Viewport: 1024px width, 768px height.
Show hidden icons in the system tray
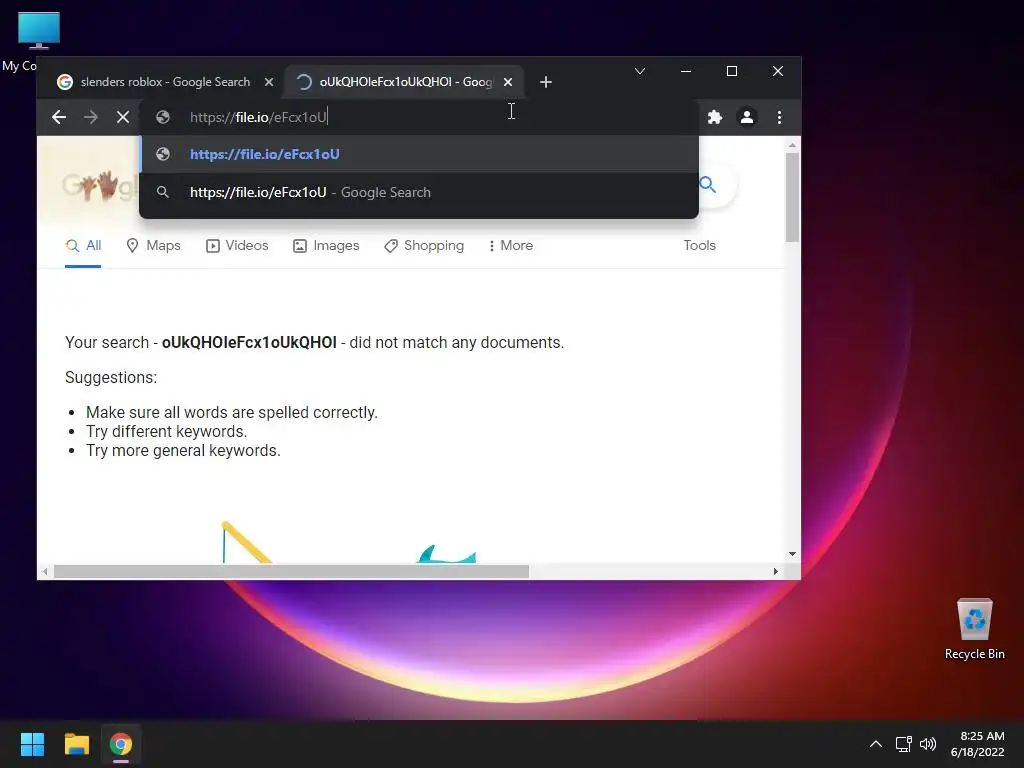click(876, 744)
